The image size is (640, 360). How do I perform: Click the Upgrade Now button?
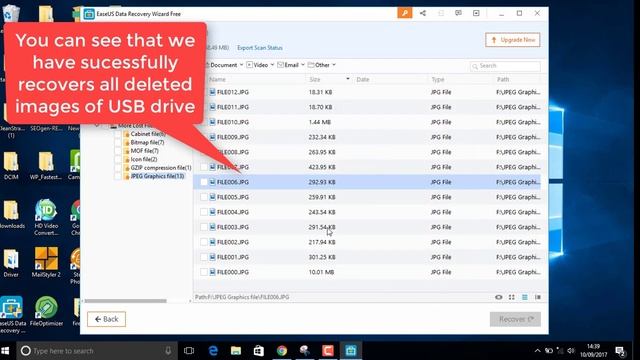[513, 40]
